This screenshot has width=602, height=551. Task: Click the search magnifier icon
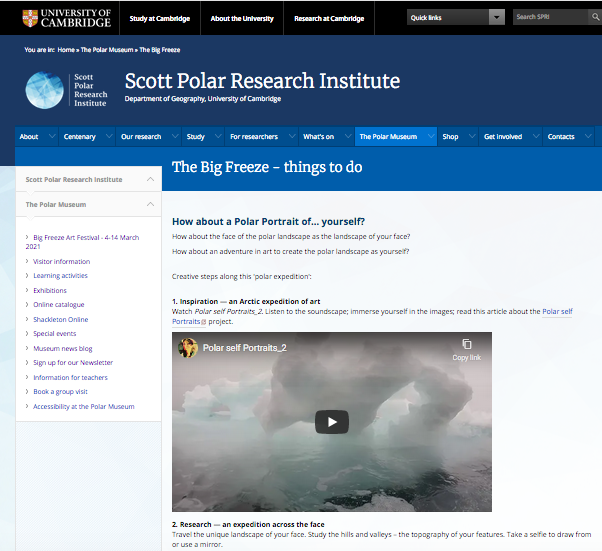tap(595, 17)
